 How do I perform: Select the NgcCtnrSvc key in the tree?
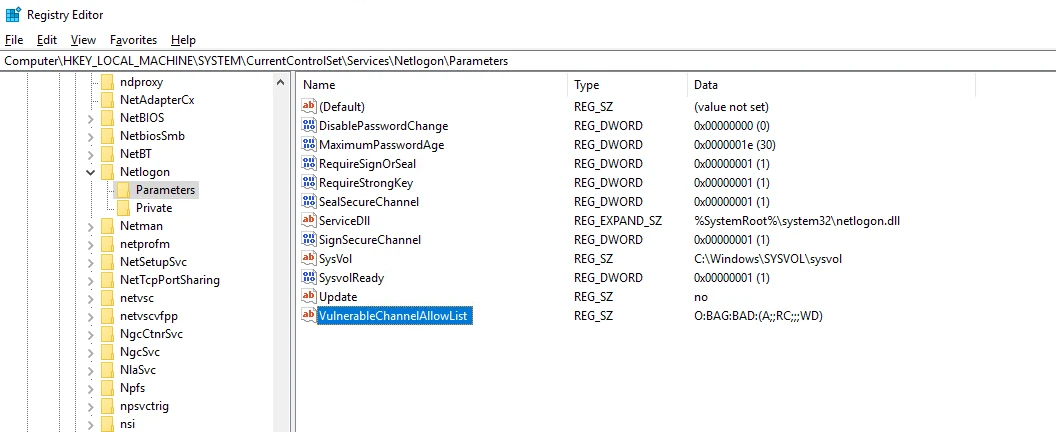(x=152, y=334)
